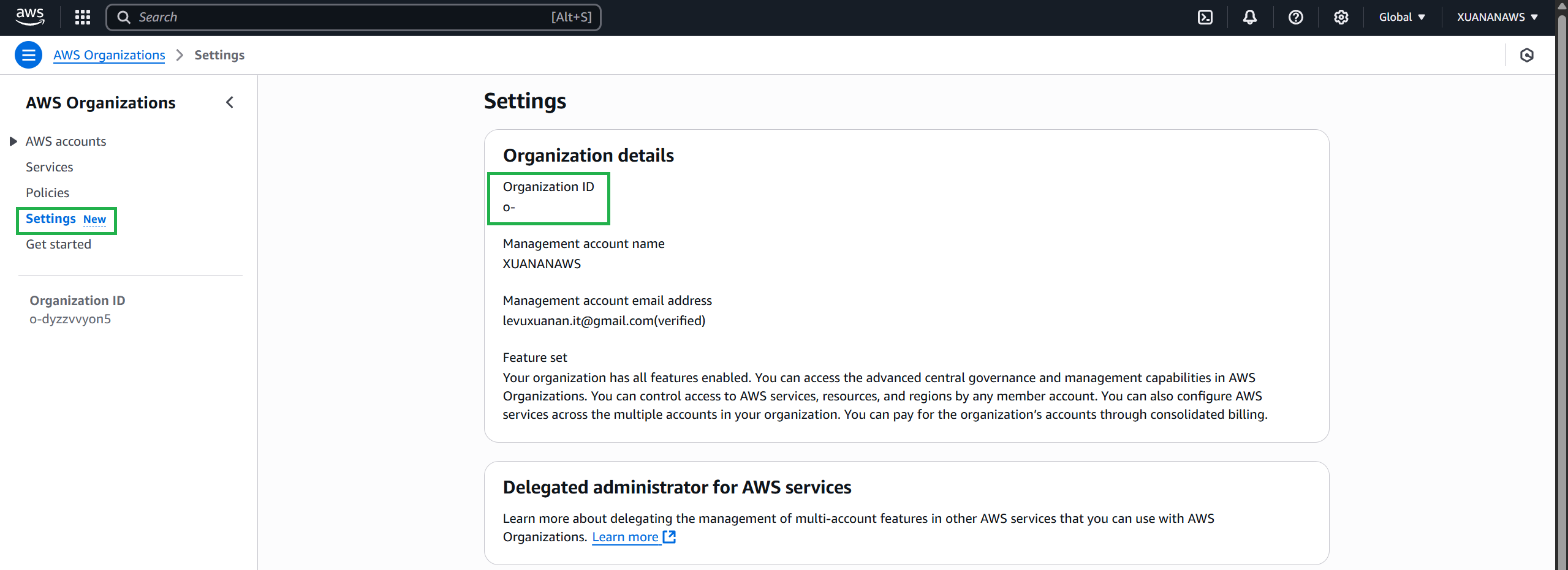Open the settings gear in the navigation bar

(x=1341, y=17)
